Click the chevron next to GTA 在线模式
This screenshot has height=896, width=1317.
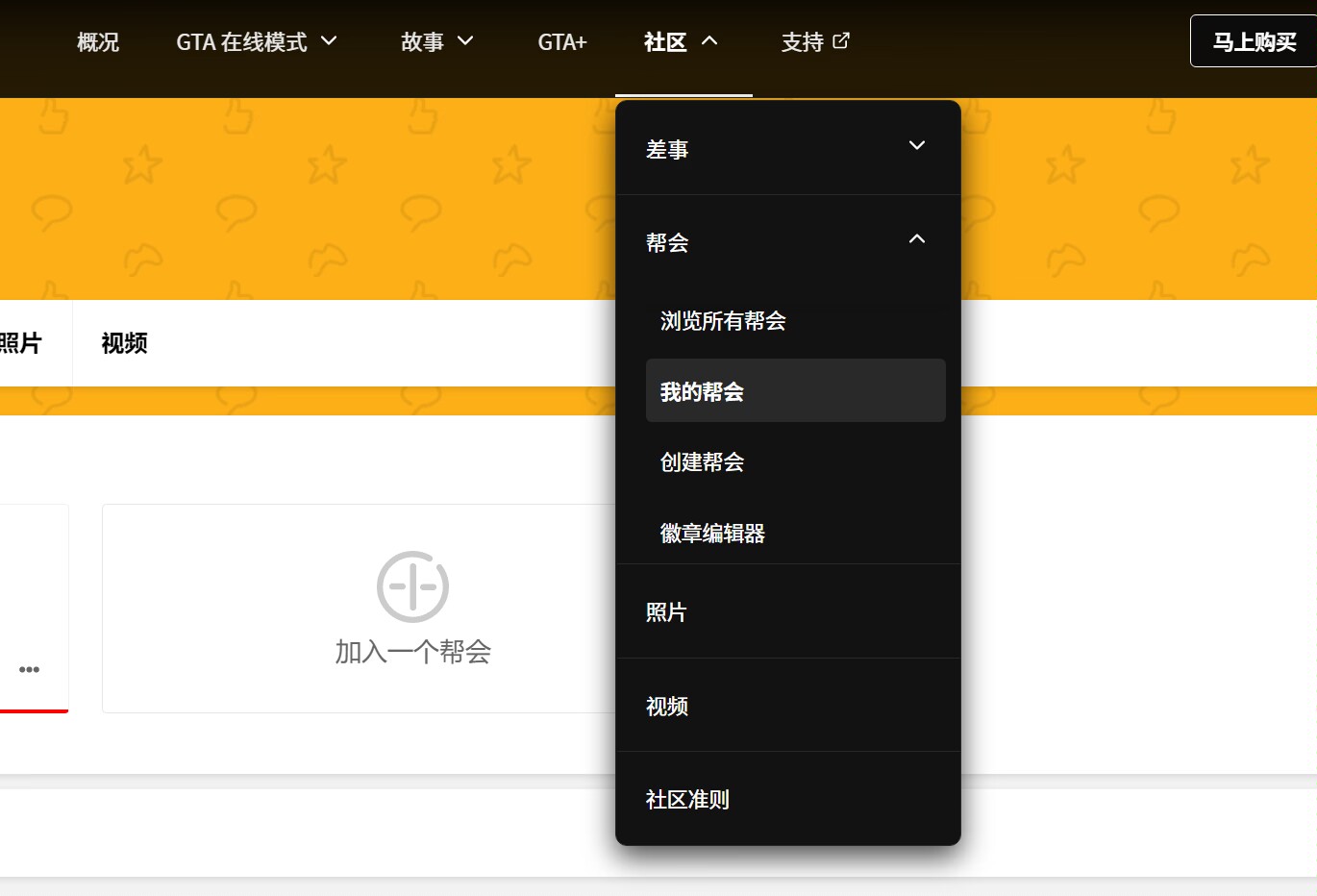coord(329,41)
